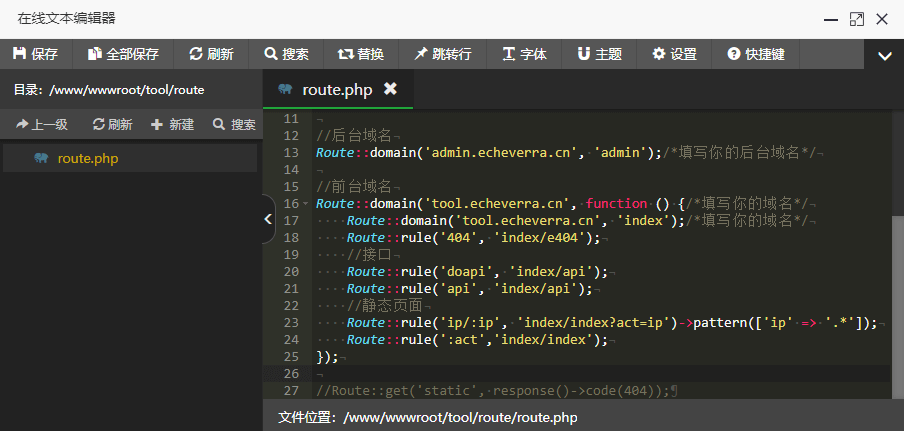Open 跳转行 go-to-line tool
This screenshot has width=904, height=431.
tap(443, 54)
